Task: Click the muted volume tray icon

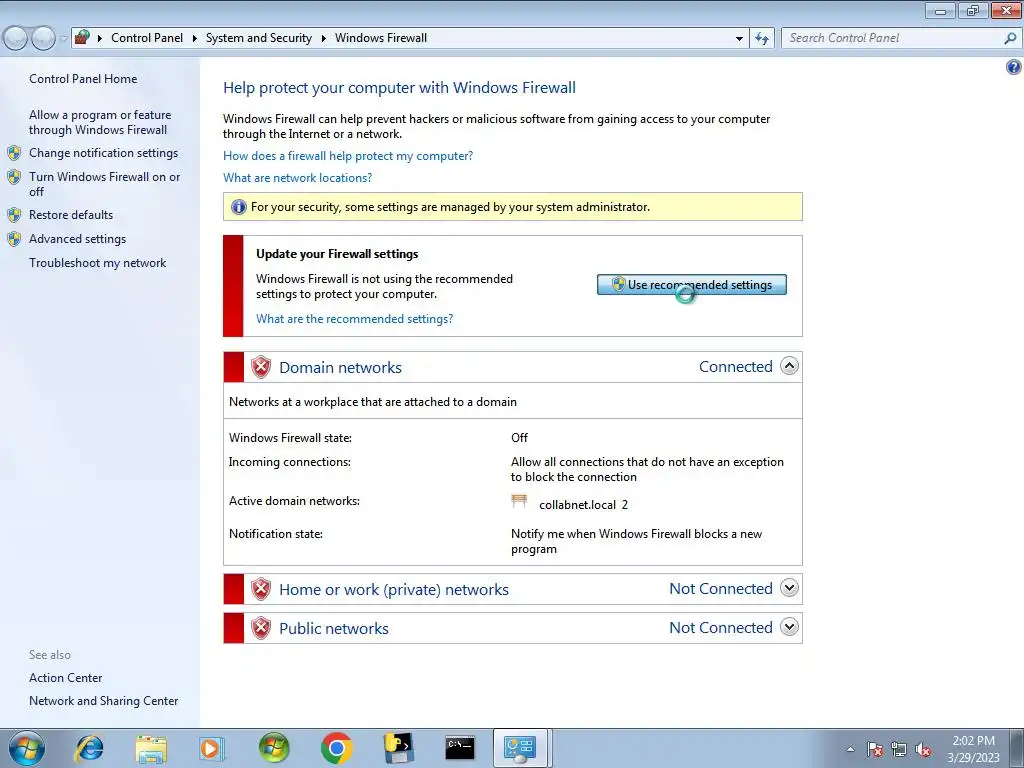Action: coord(923,749)
